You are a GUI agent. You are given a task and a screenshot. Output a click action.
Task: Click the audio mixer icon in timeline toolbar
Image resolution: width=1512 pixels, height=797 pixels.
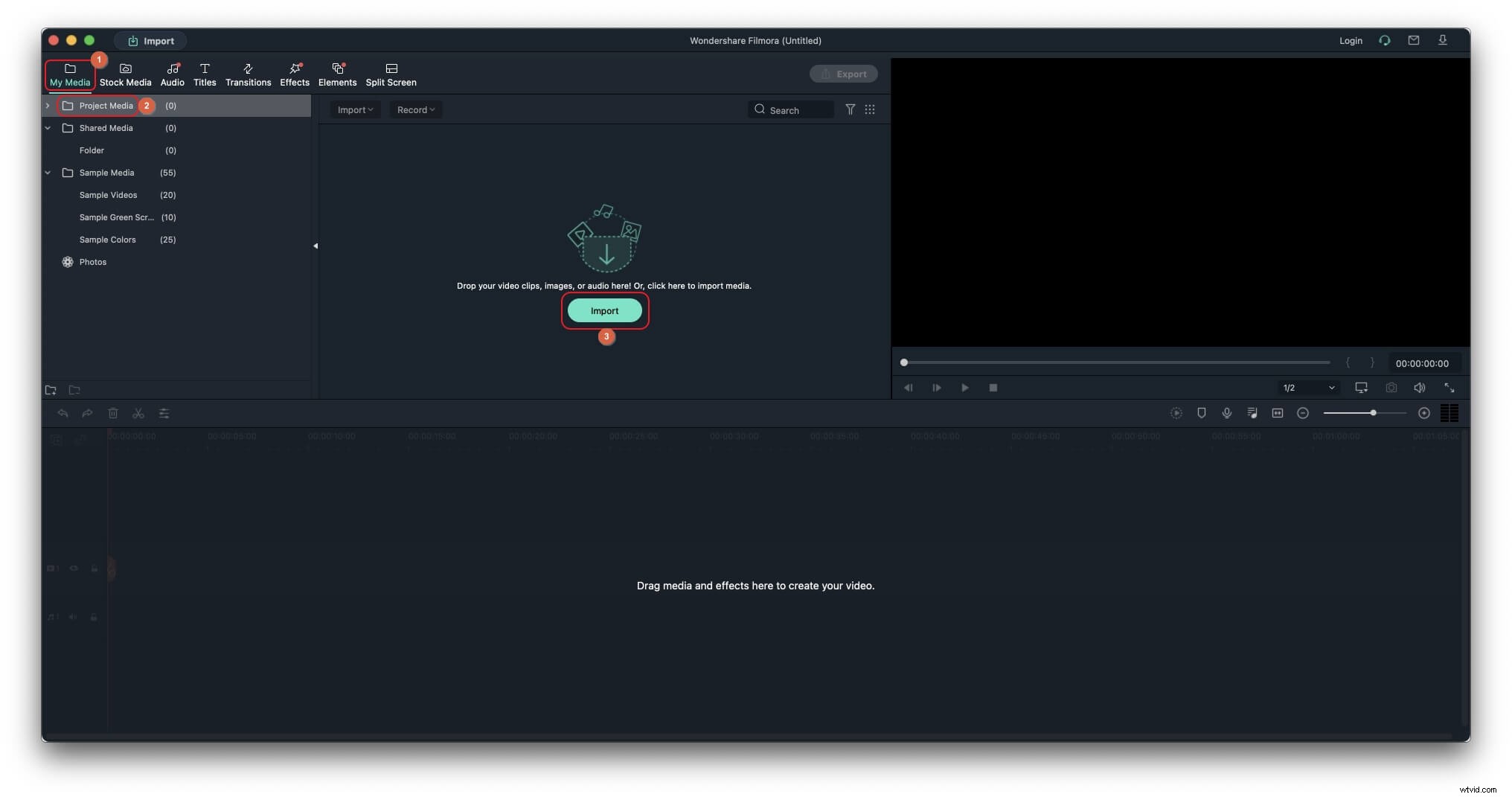(1252, 413)
